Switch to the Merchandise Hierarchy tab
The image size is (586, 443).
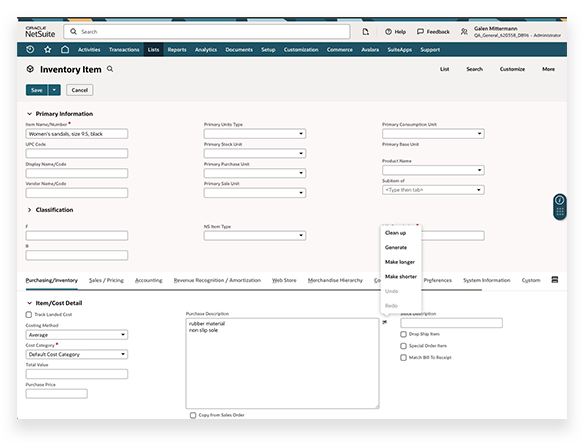point(335,280)
